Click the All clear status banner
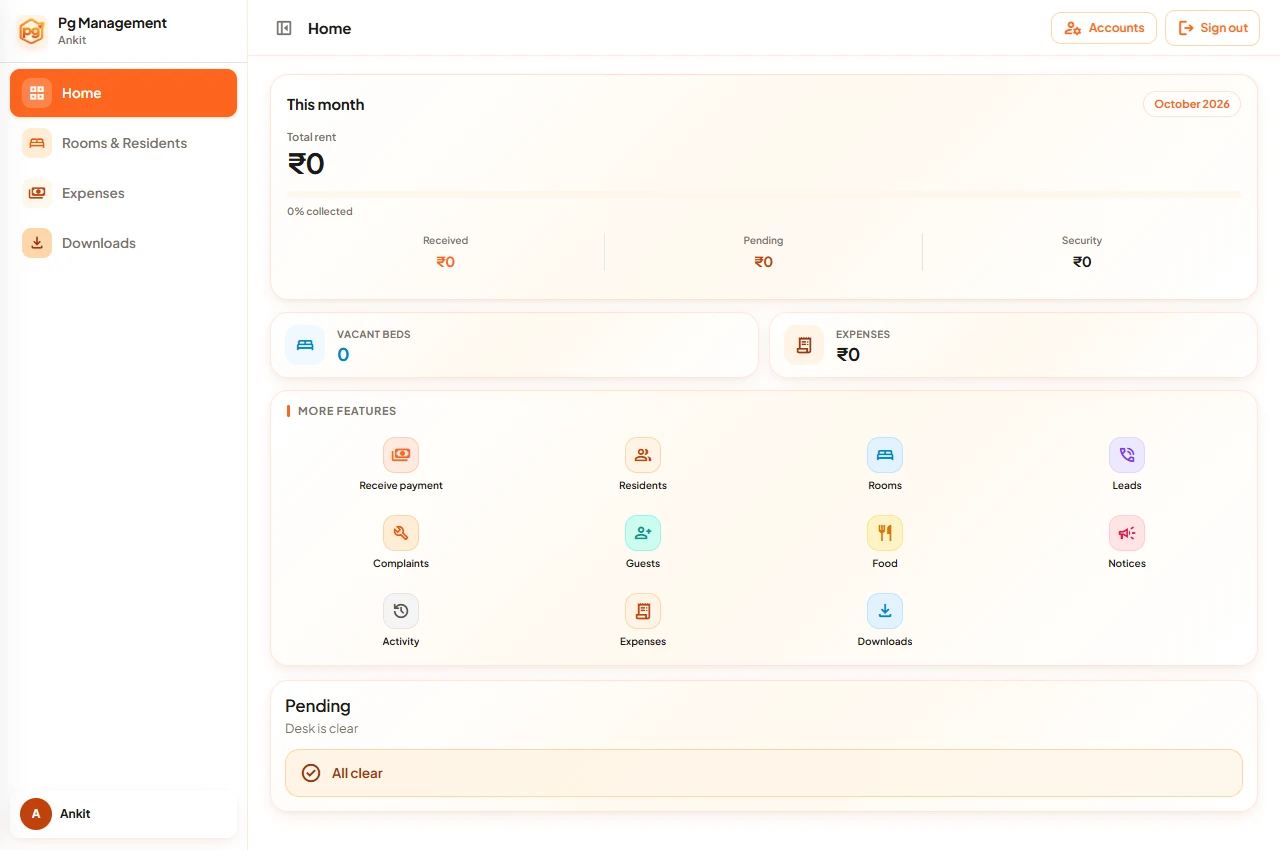 pos(764,773)
